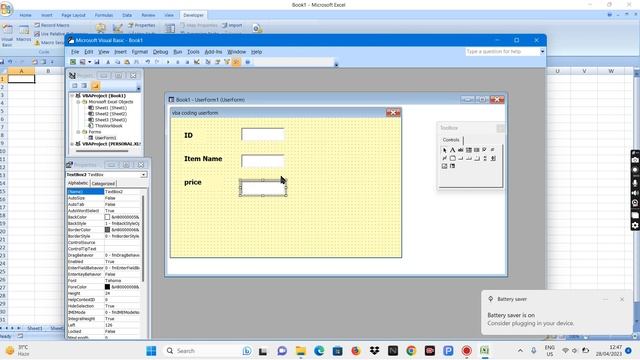Screen dimensions: 640x360
Task: Toggle Design Mode in VBA toolbar
Action: (197, 62)
